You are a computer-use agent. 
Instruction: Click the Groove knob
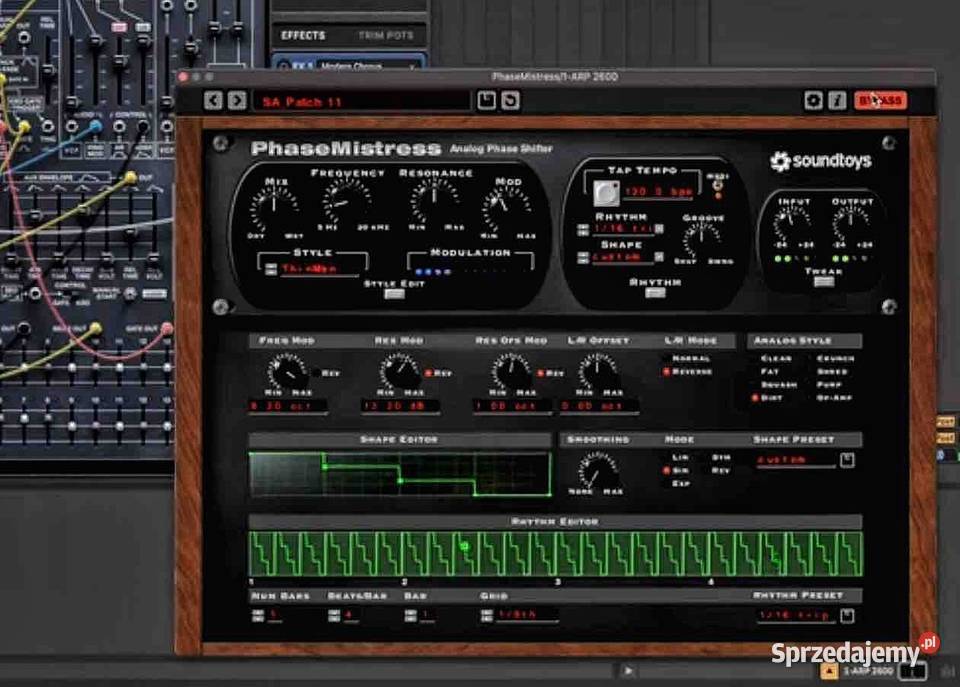pyautogui.click(x=702, y=234)
